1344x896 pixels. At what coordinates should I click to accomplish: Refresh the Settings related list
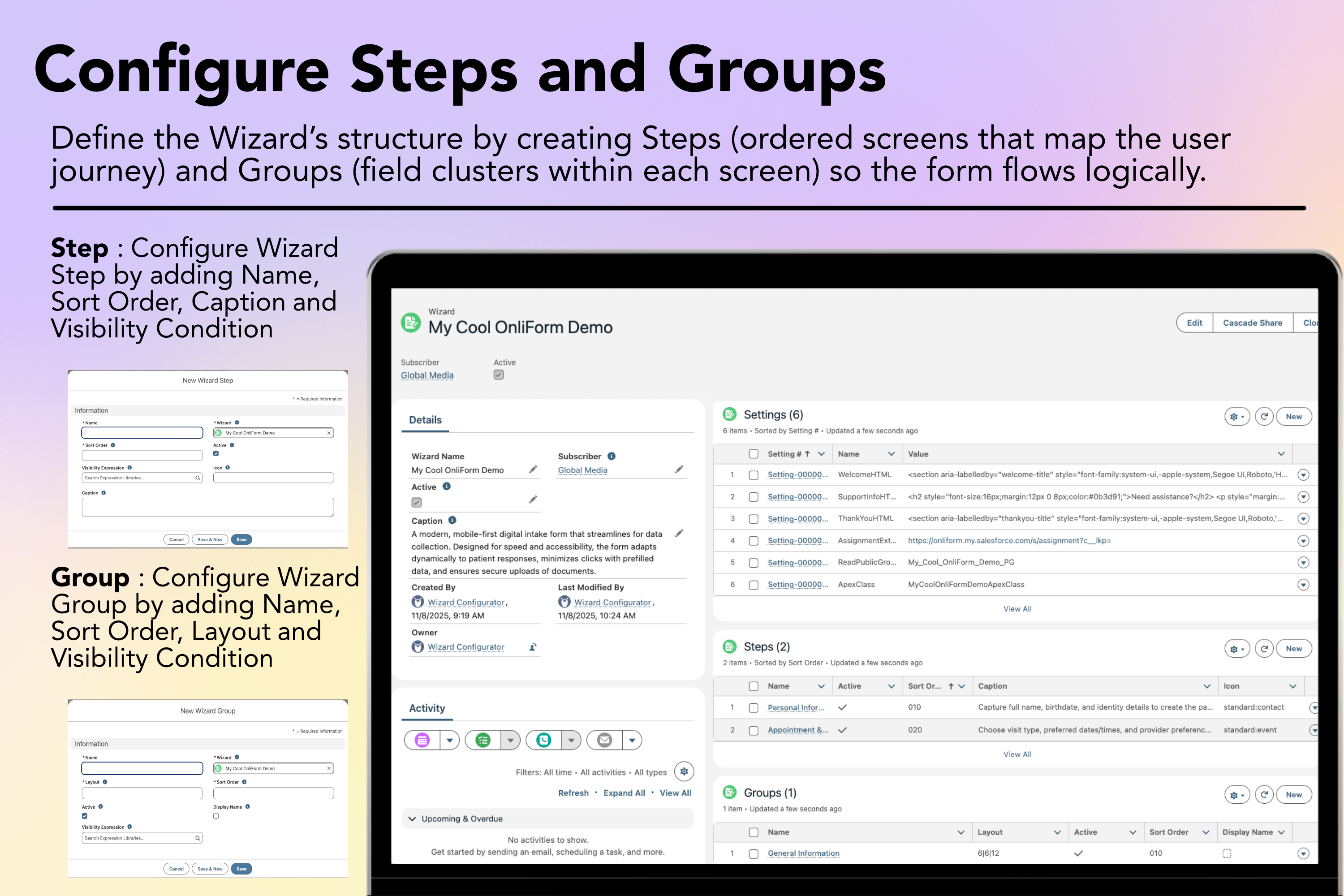[1264, 417]
